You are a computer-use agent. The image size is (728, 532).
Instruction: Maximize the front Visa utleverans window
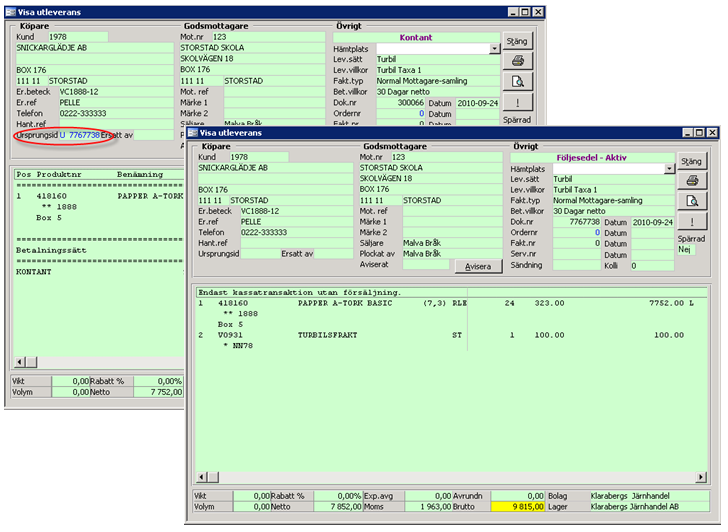[x=699, y=133]
